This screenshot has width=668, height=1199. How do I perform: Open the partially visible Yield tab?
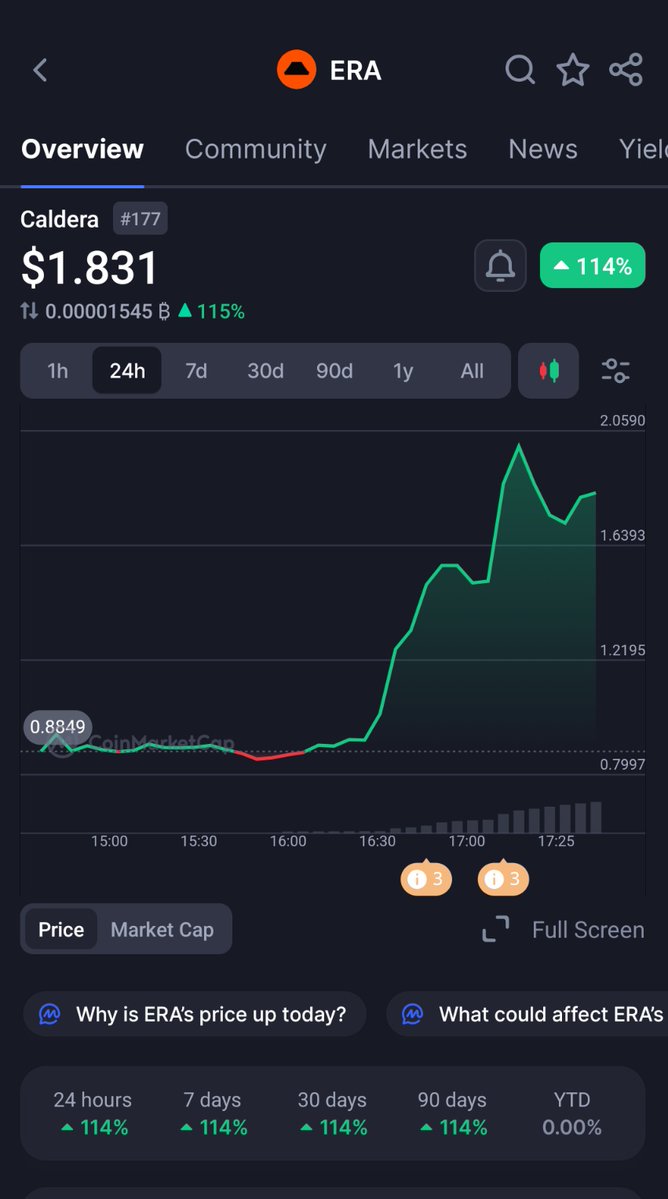(643, 149)
